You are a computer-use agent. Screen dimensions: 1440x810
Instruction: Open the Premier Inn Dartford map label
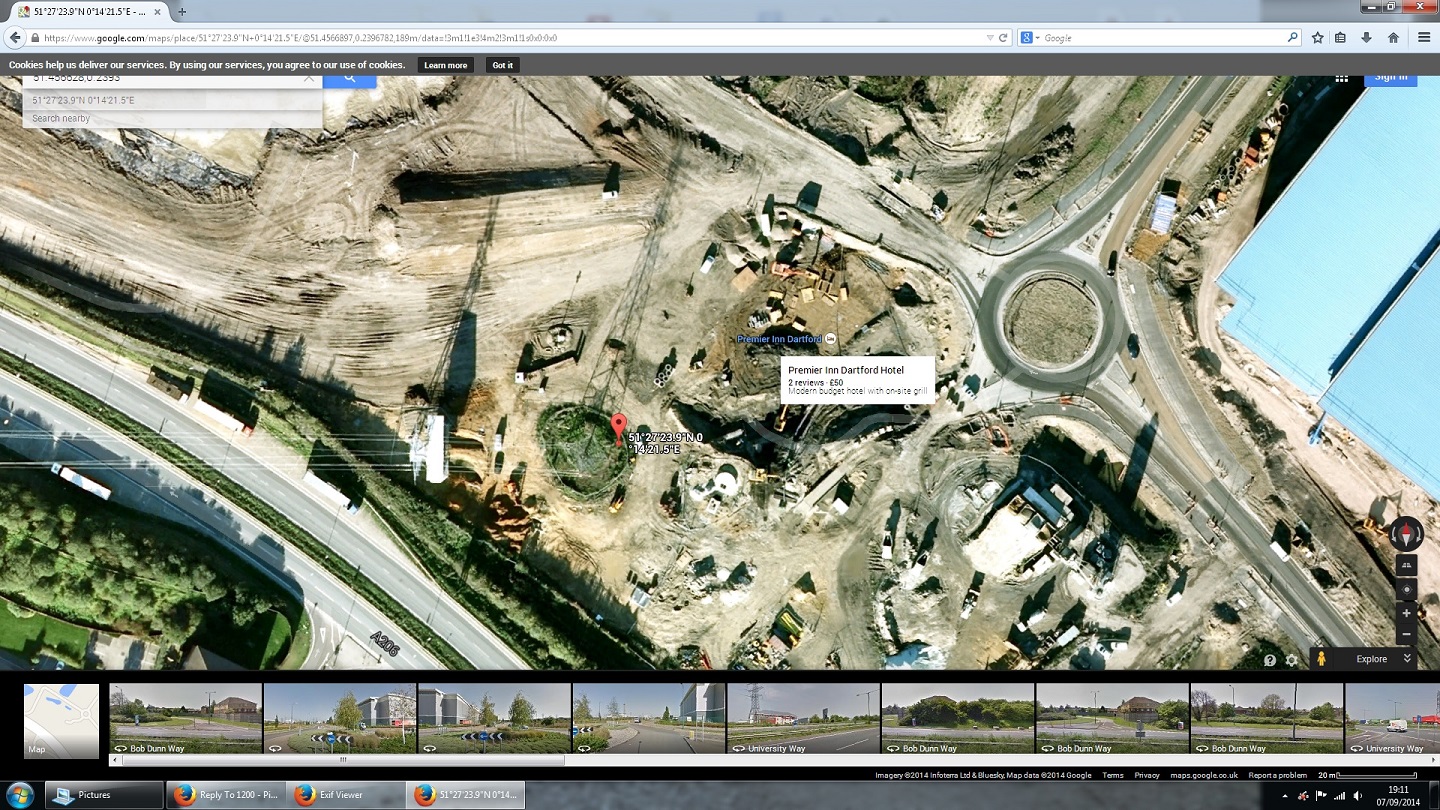(779, 339)
